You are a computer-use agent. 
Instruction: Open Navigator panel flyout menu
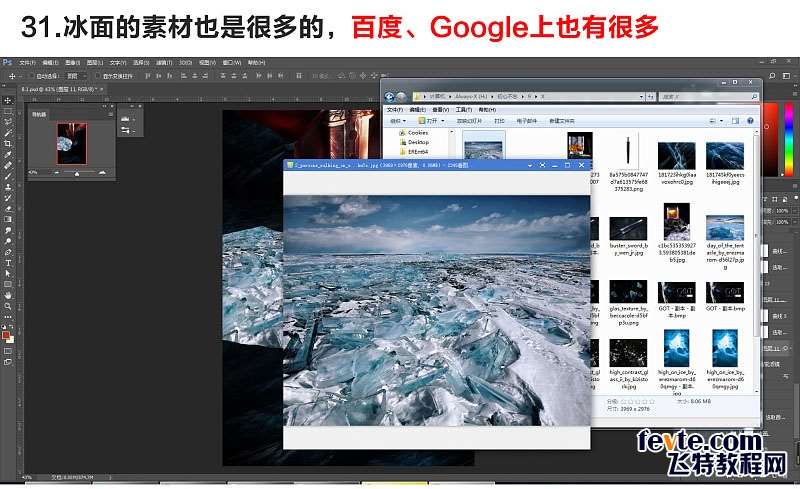coord(110,114)
